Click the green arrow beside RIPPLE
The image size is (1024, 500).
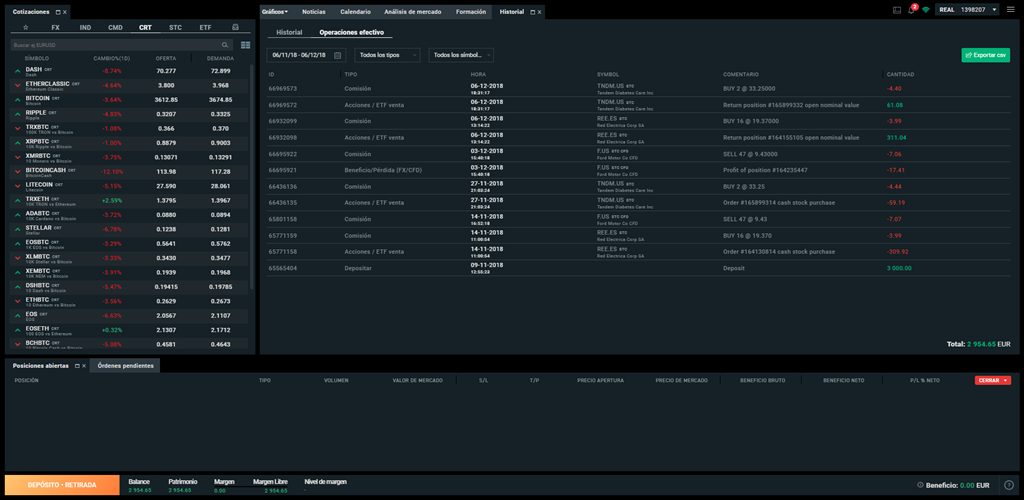click(17, 114)
